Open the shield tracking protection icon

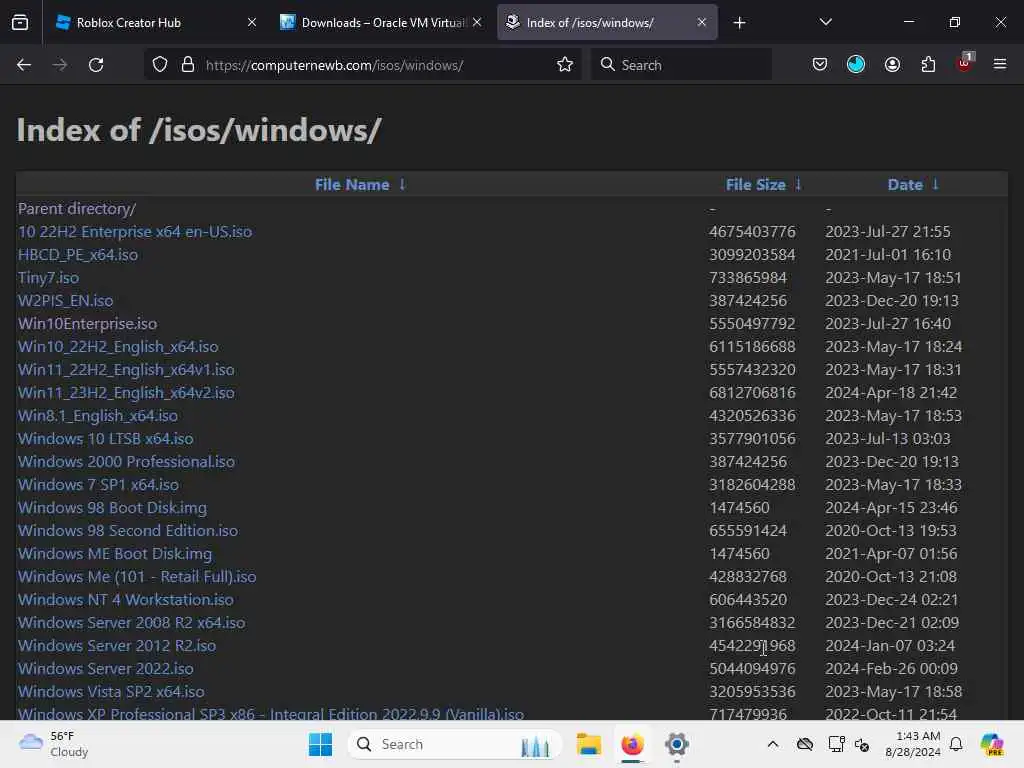(160, 65)
